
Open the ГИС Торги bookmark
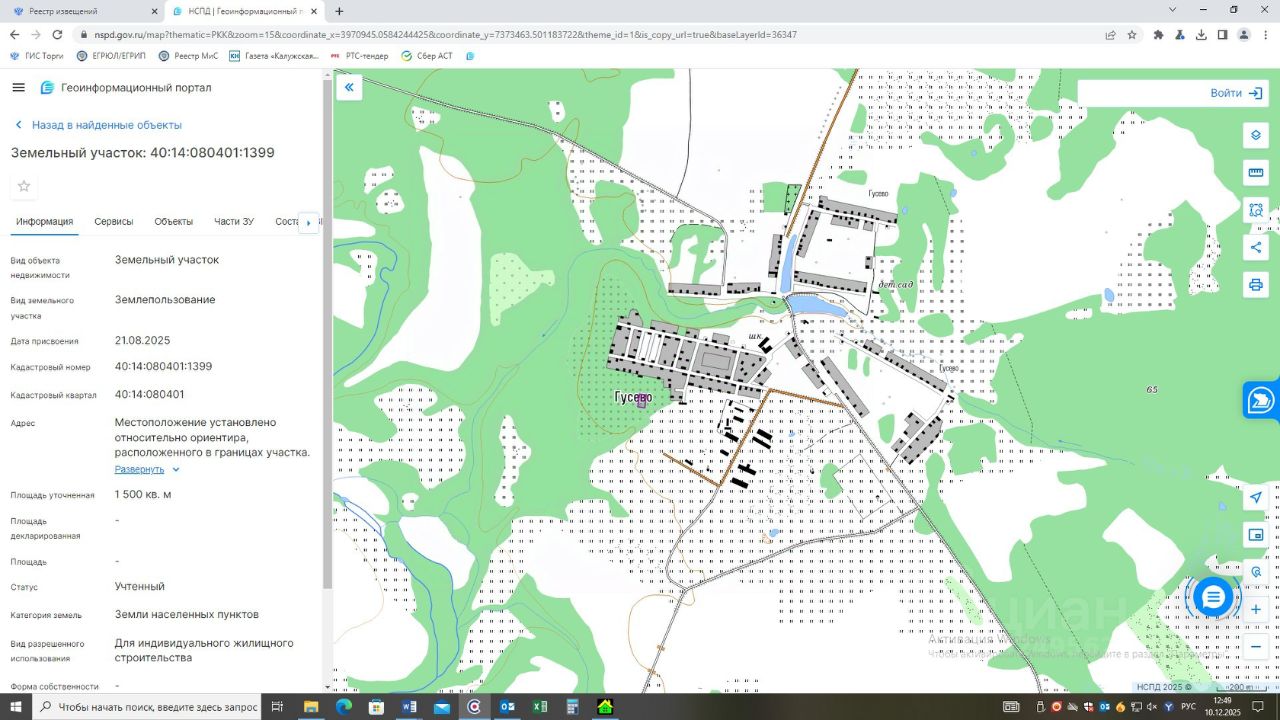coord(37,56)
